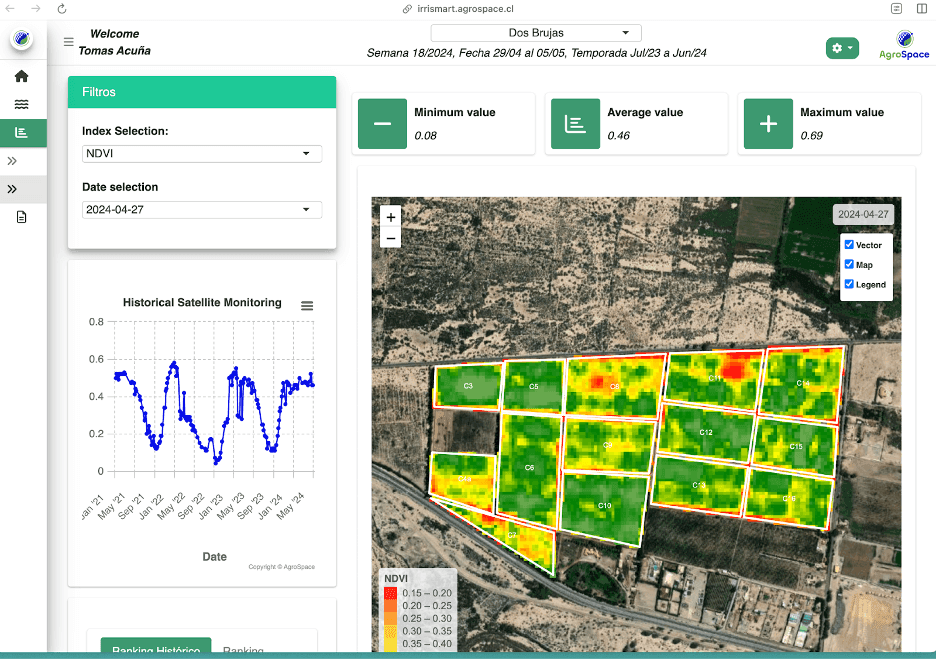Open the green settings gear button
The image size is (936, 660).
pyautogui.click(x=842, y=48)
